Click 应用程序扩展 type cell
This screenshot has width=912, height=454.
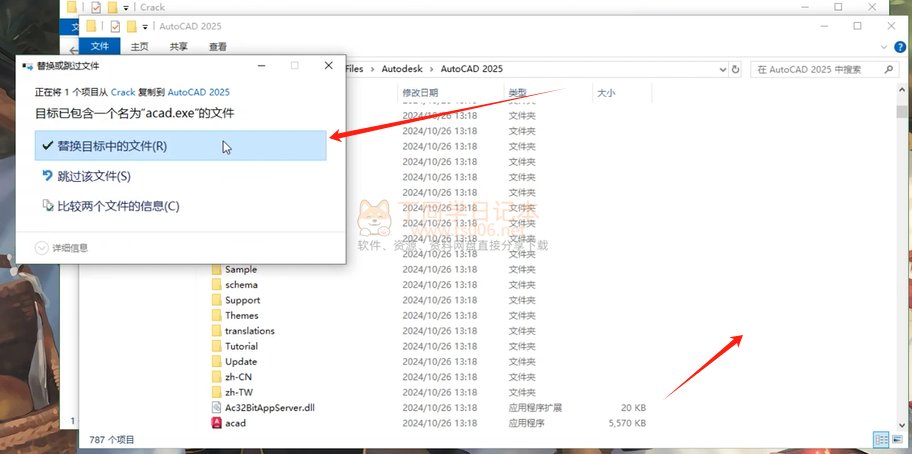535,407
